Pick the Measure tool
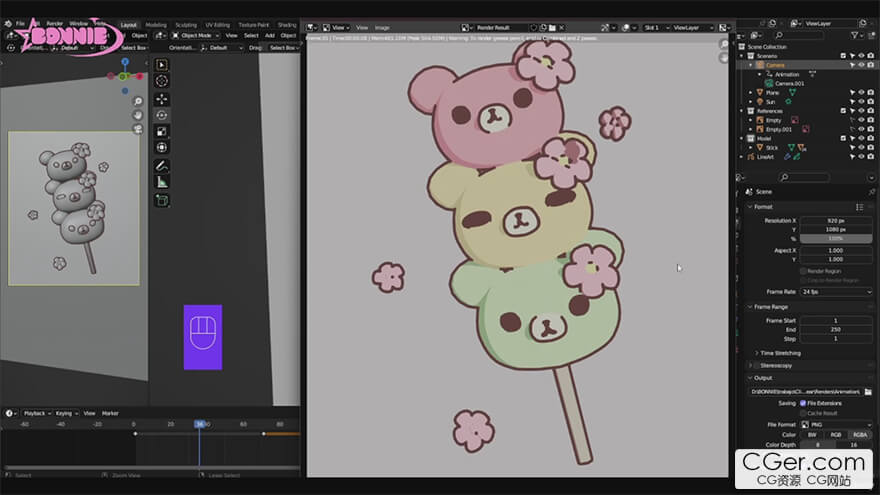 162,182
